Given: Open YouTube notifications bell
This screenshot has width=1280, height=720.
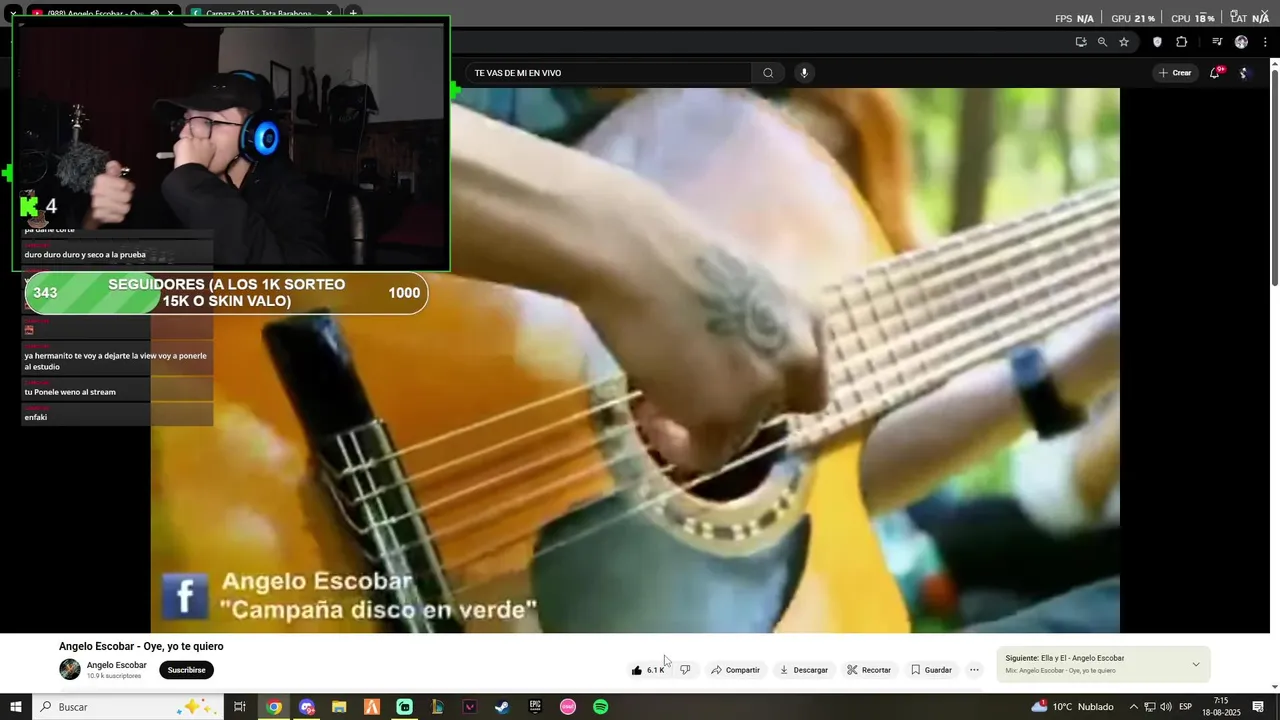Looking at the screenshot, I should point(1215,73).
